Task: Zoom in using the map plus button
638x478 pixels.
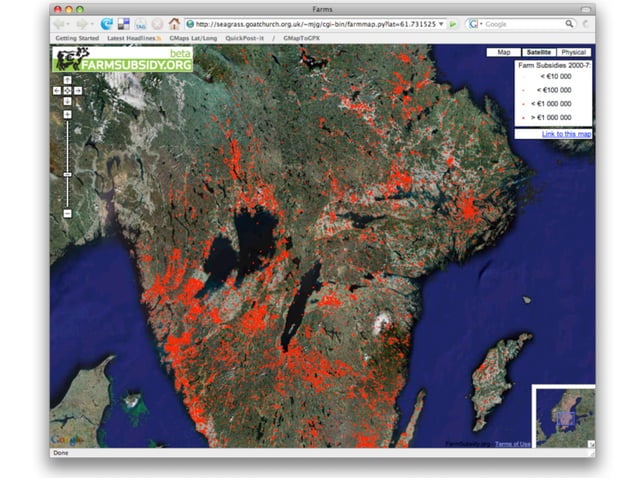Action: point(67,114)
